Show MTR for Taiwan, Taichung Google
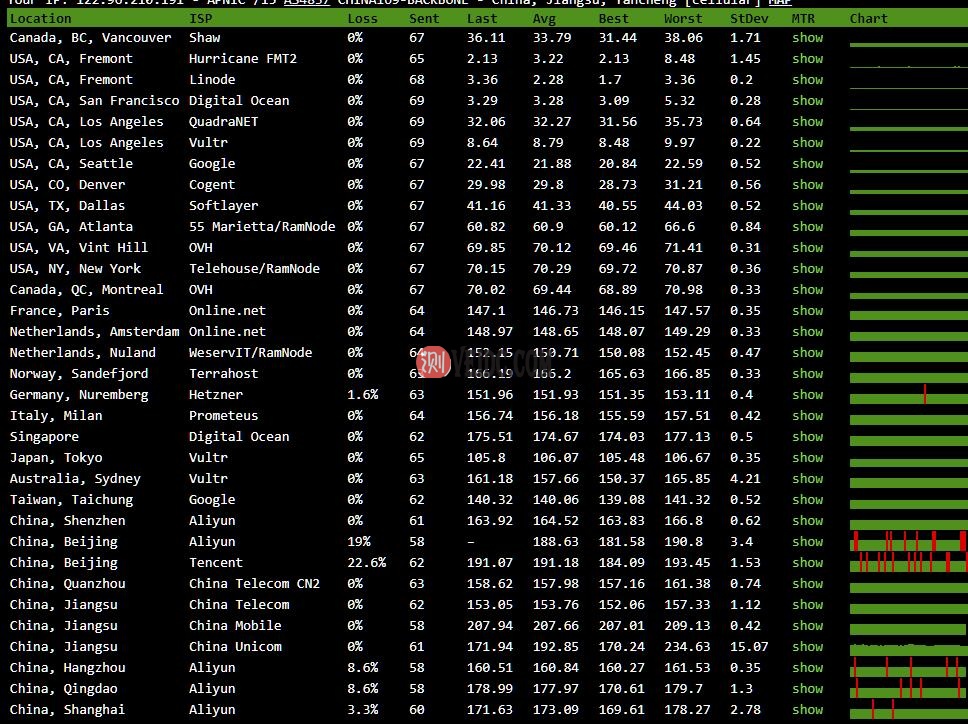Image resolution: width=968 pixels, height=724 pixels. (807, 499)
